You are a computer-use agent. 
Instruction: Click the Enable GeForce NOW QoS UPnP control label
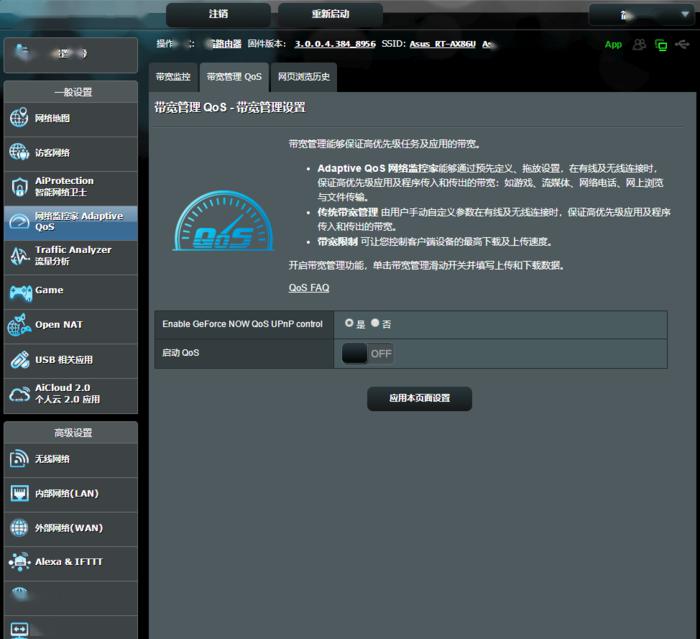pyautogui.click(x=242, y=324)
